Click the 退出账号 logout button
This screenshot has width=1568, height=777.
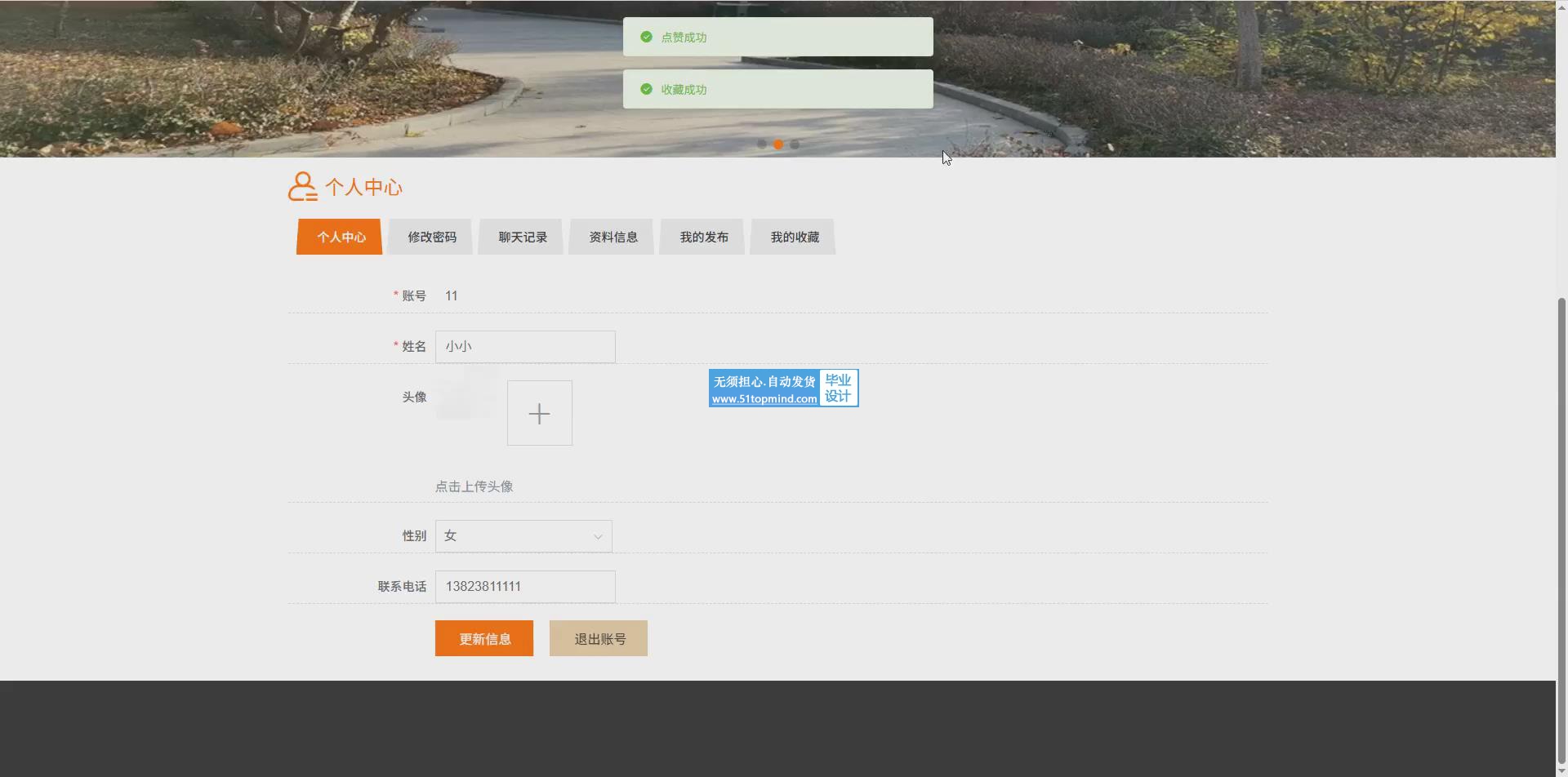pyautogui.click(x=598, y=638)
